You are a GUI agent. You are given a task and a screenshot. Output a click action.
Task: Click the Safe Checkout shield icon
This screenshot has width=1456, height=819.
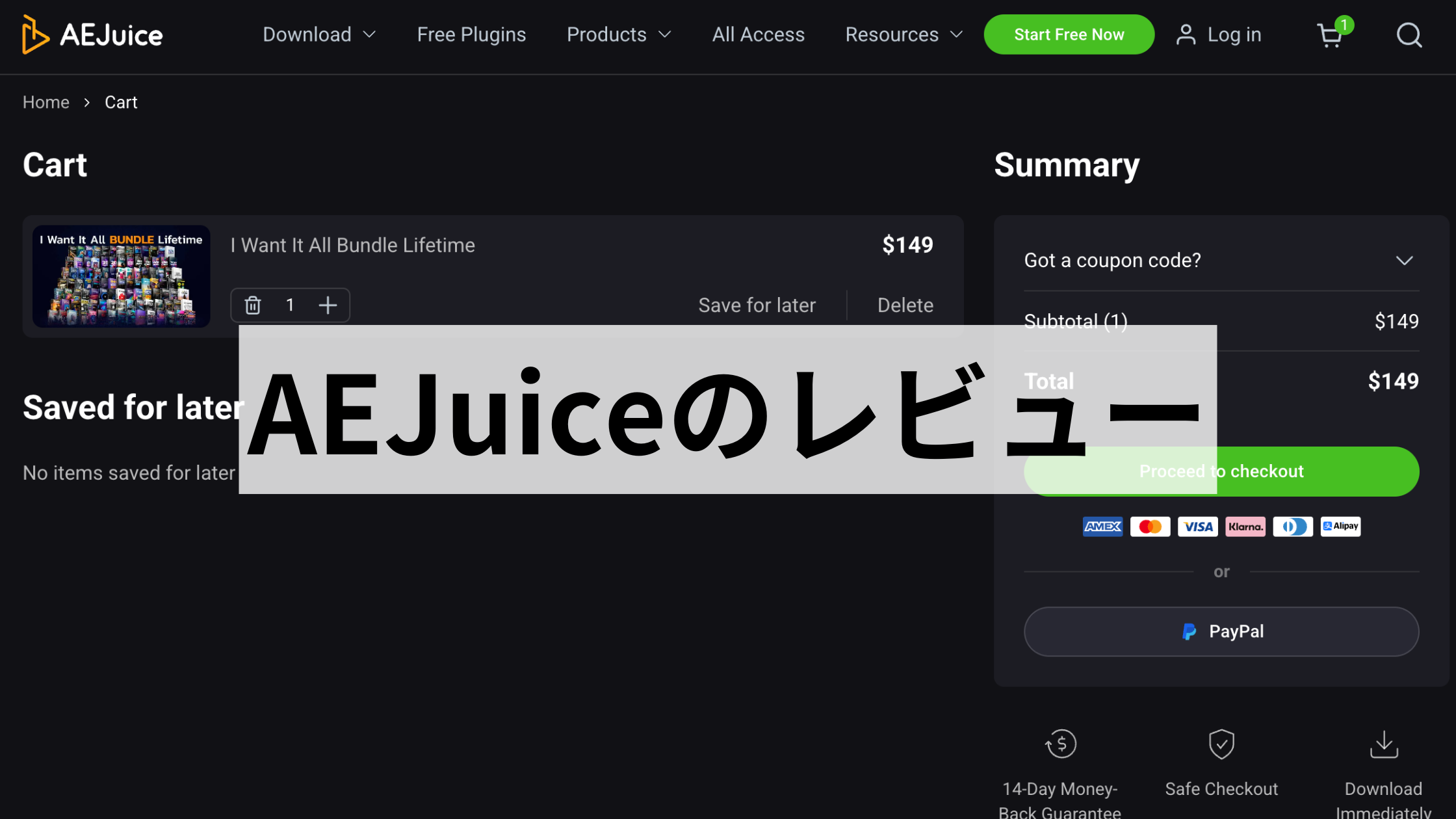click(1221, 744)
